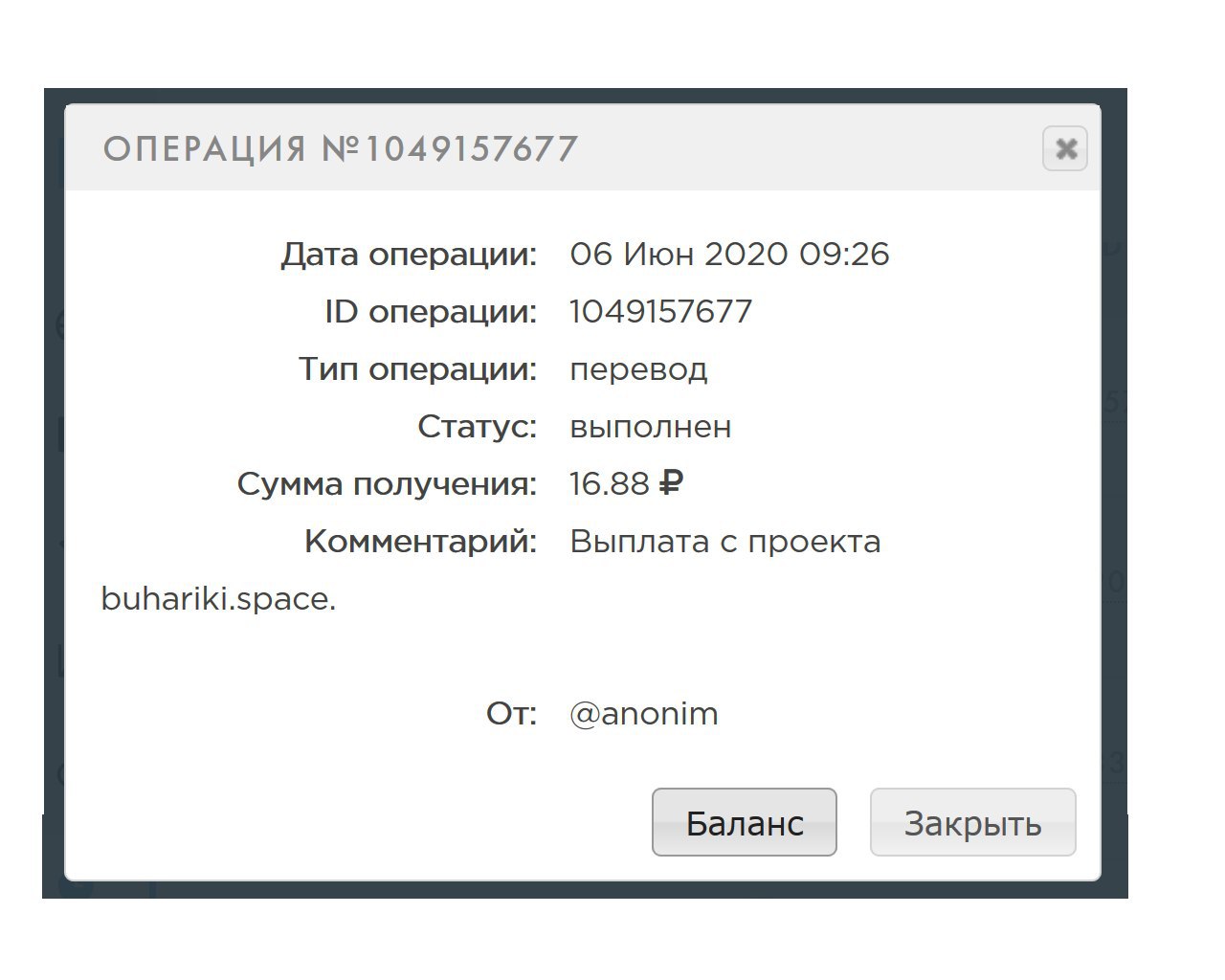
Task: Click the Тип операции label
Action: point(418,370)
